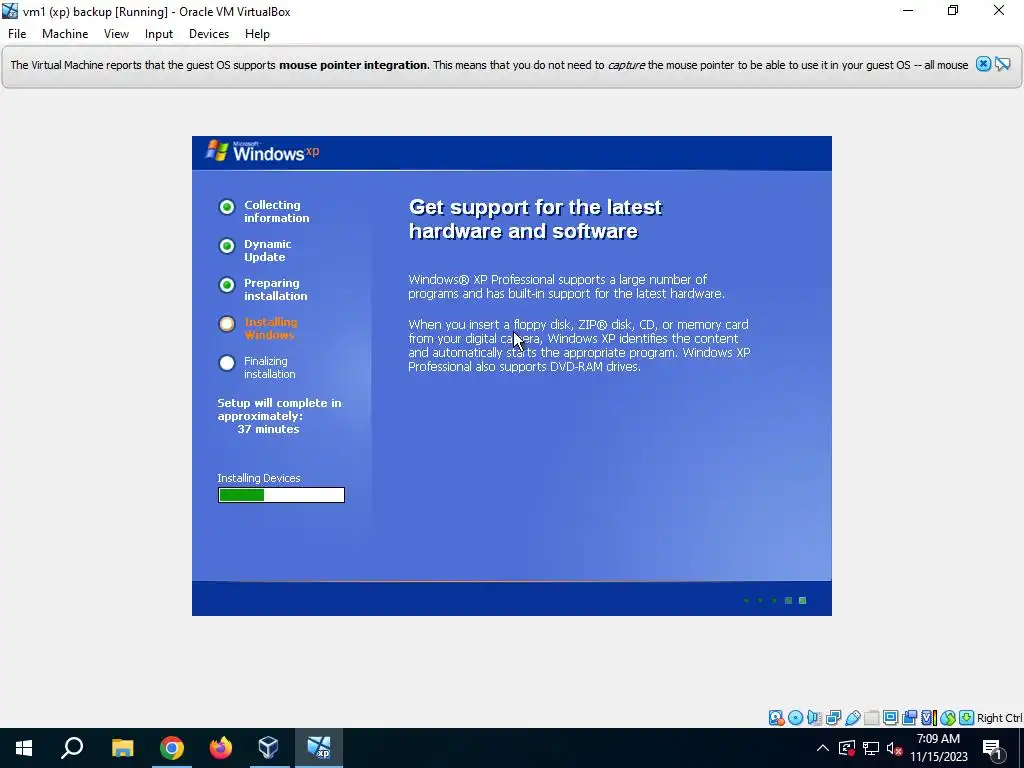Click the keyboard capture indicator icon

coord(967,718)
